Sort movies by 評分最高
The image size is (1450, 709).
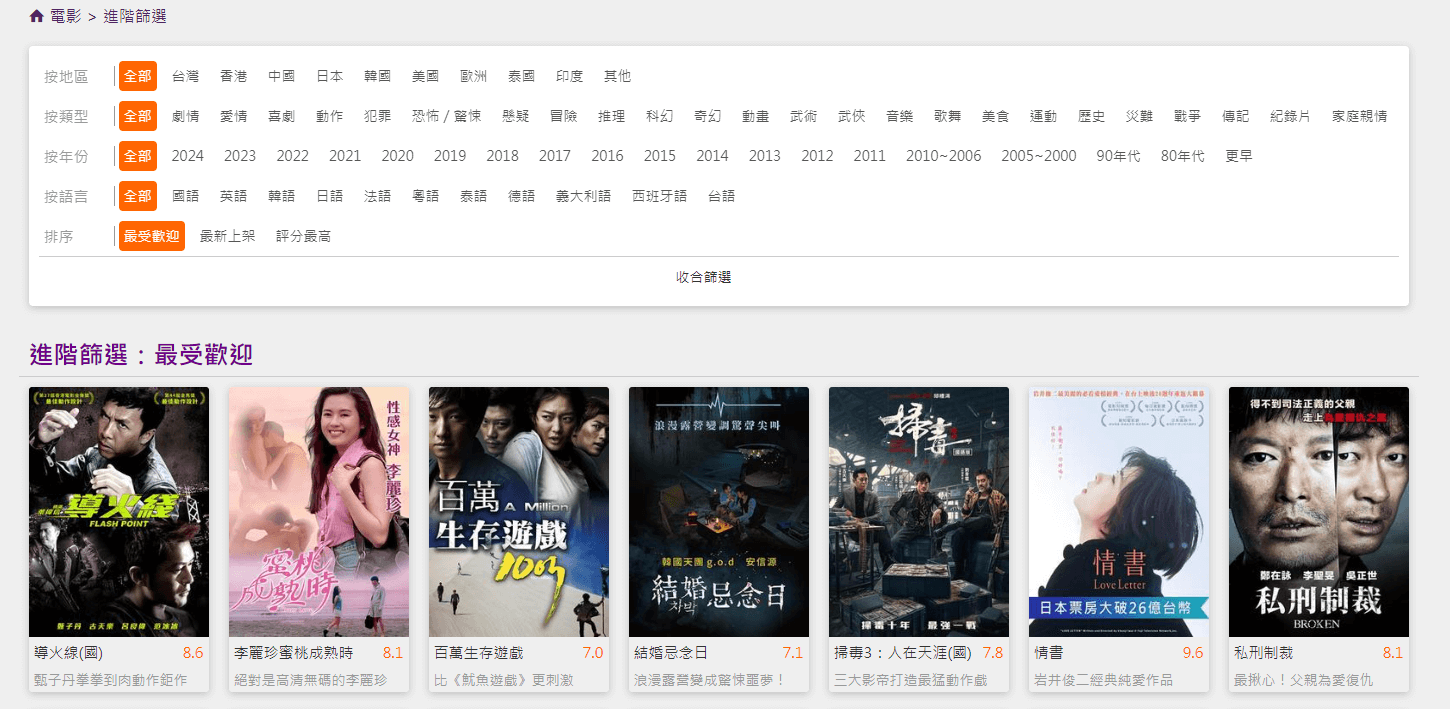(305, 236)
